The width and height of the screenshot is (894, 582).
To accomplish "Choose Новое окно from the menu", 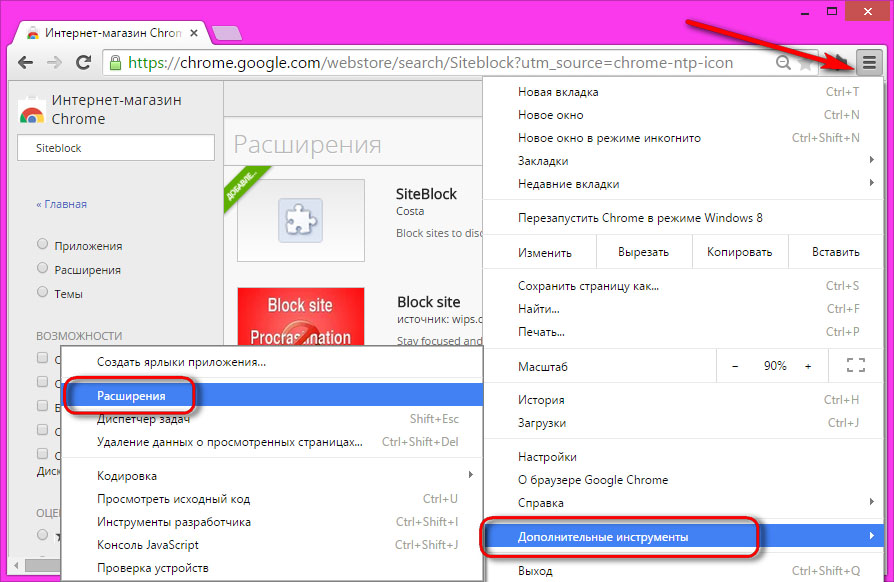I will click(682, 115).
